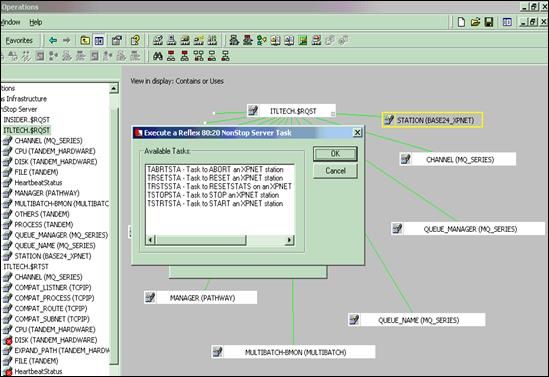Cancel the Execute NonStop Server Task dialog
This screenshot has height=377, width=549.
[x=335, y=171]
